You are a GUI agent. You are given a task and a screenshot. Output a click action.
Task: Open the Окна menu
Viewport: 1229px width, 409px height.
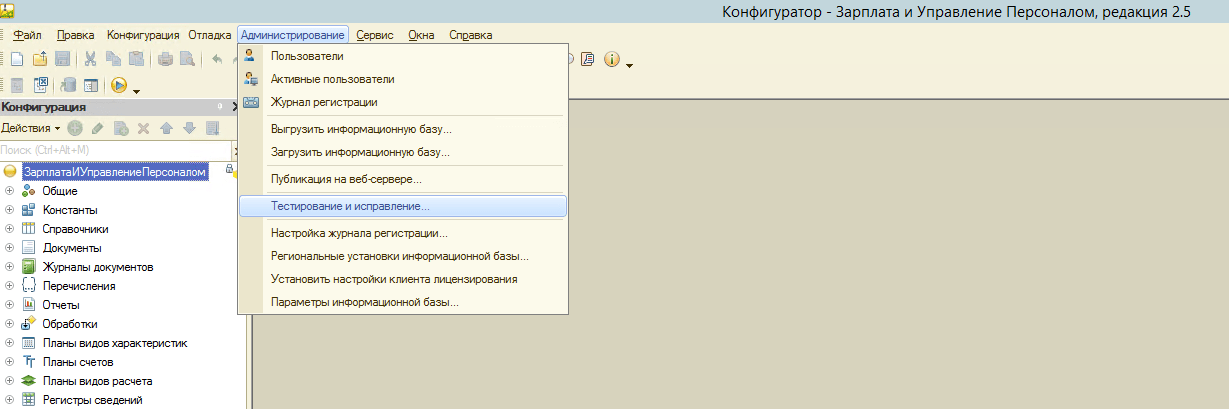pos(422,34)
